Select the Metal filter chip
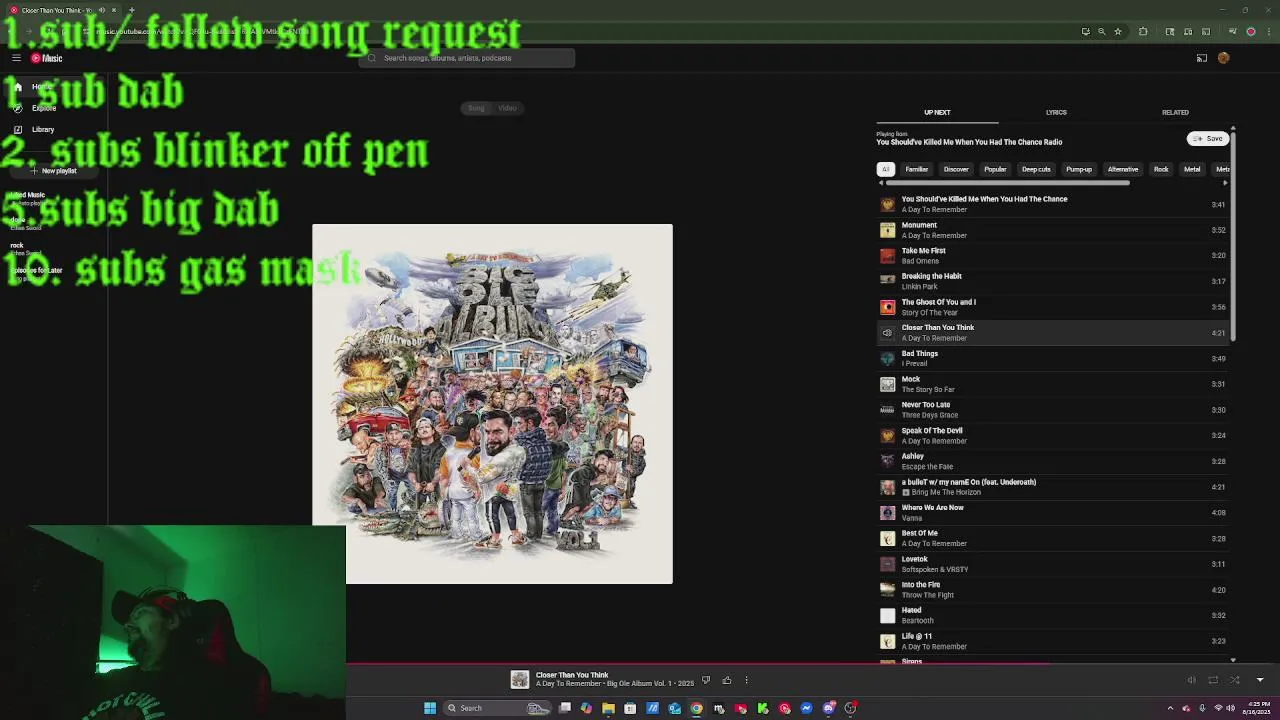1280x720 pixels. coord(1192,169)
